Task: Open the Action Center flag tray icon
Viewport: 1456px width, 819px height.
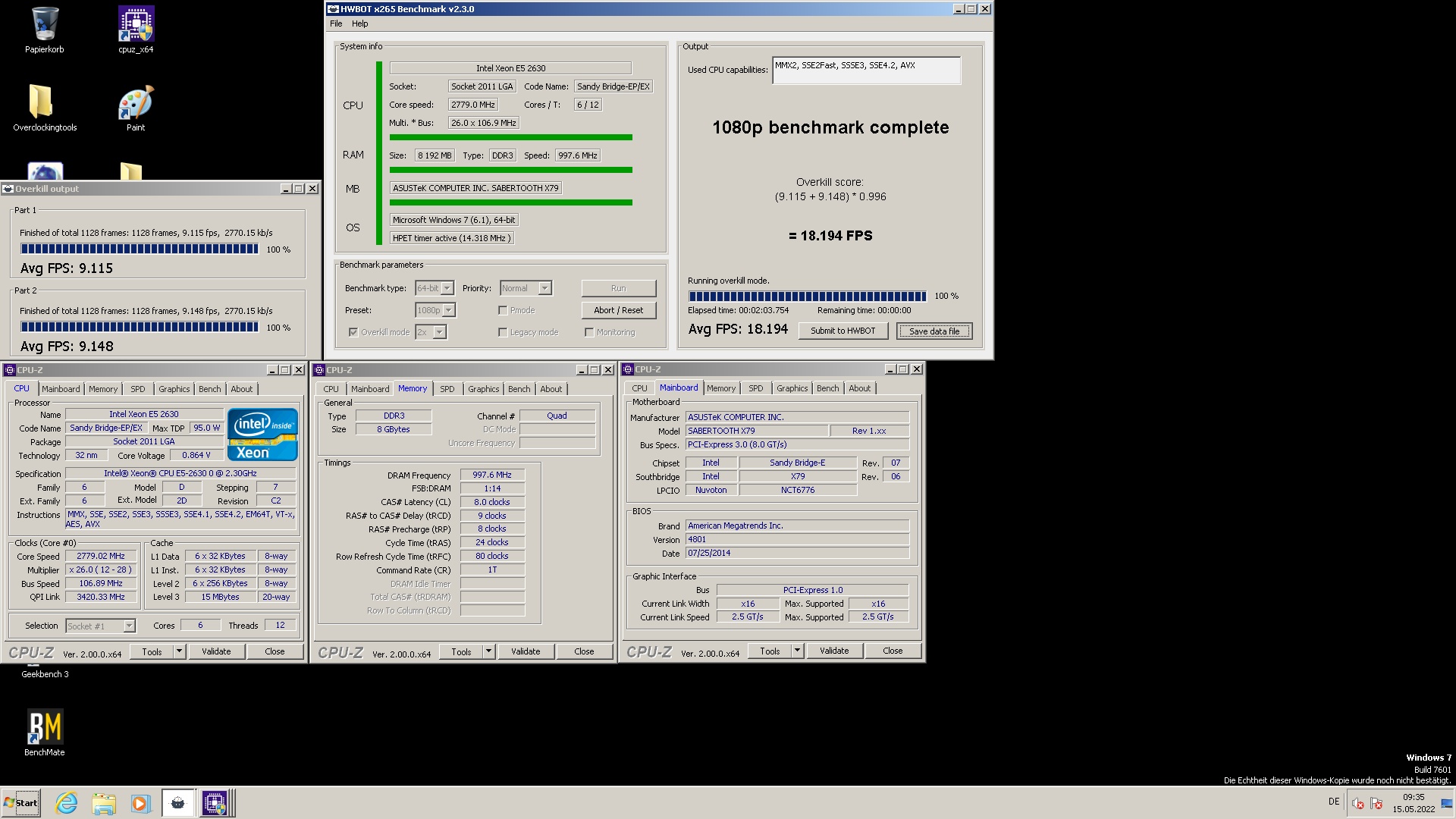Action: [1376, 804]
